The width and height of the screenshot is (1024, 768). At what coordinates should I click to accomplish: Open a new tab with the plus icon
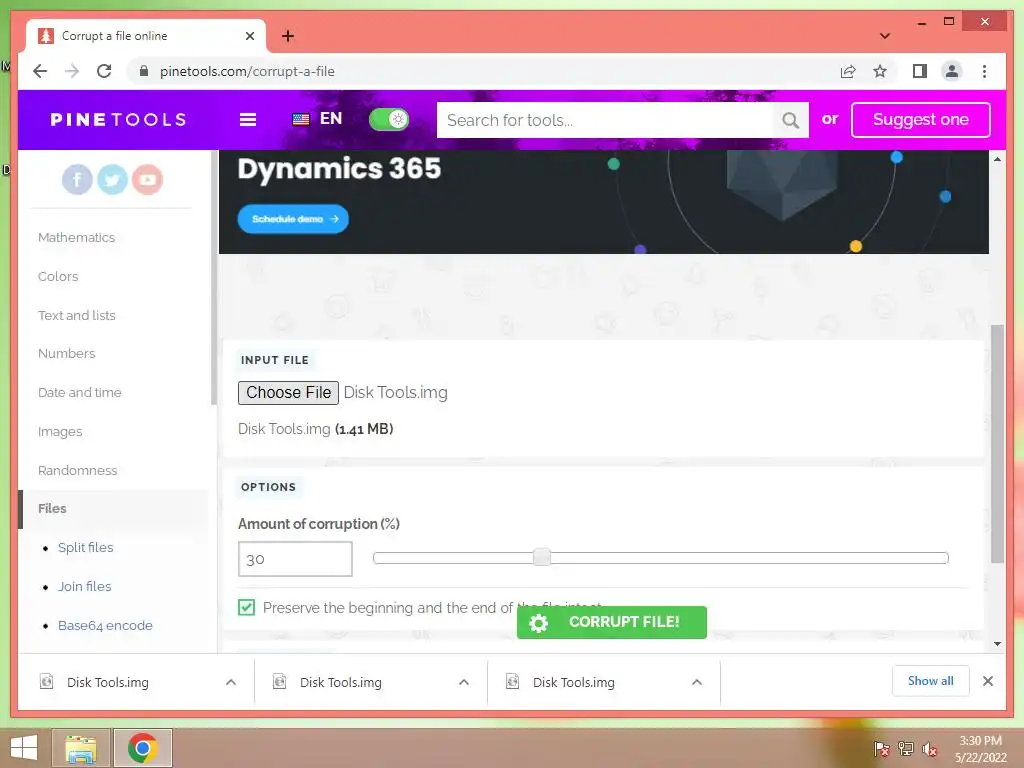[x=288, y=36]
